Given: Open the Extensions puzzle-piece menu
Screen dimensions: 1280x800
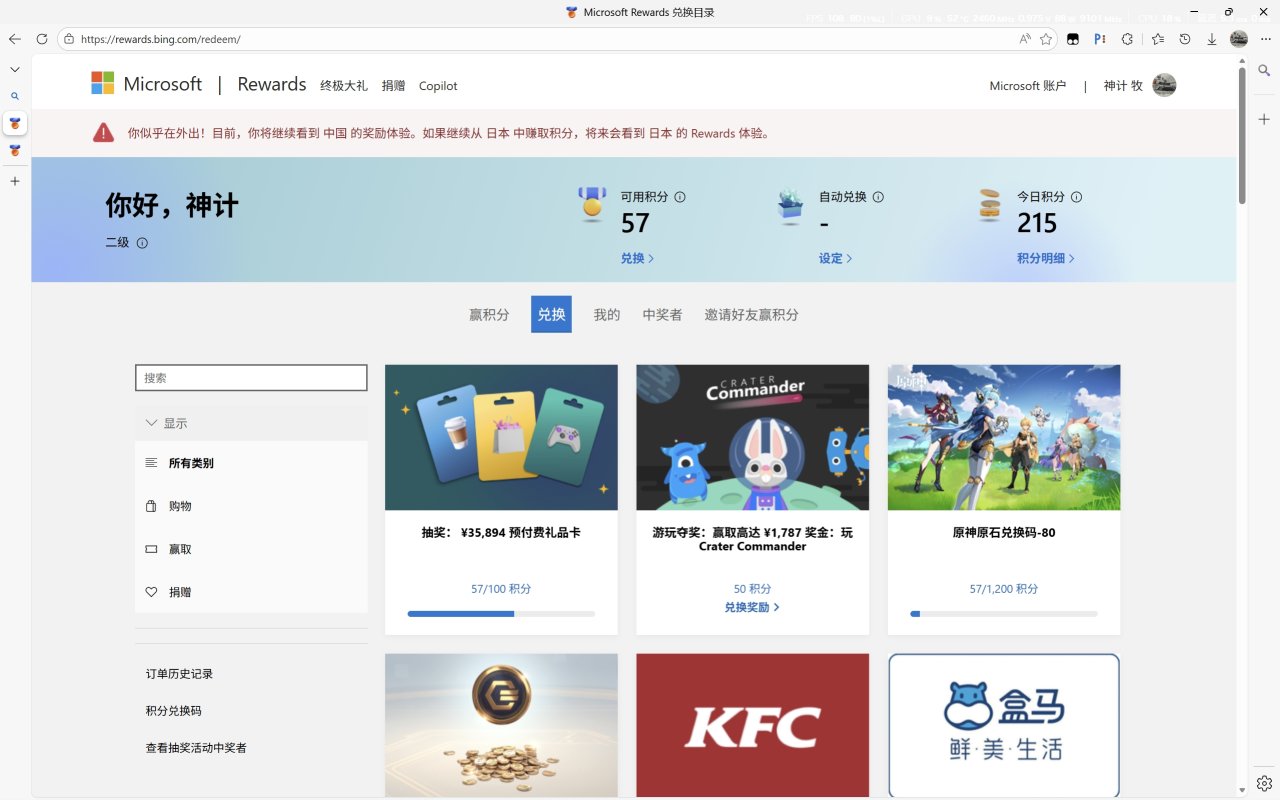Looking at the screenshot, I should [1127, 39].
